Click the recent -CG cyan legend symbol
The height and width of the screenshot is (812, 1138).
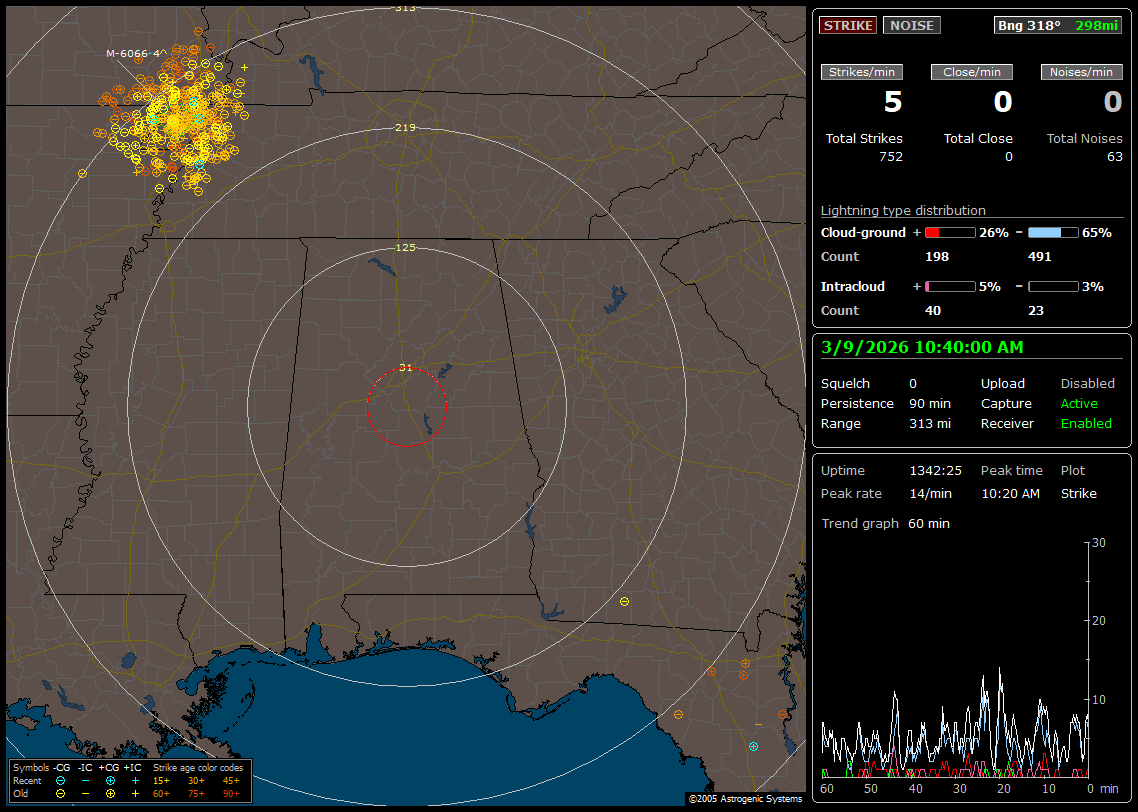point(60,780)
